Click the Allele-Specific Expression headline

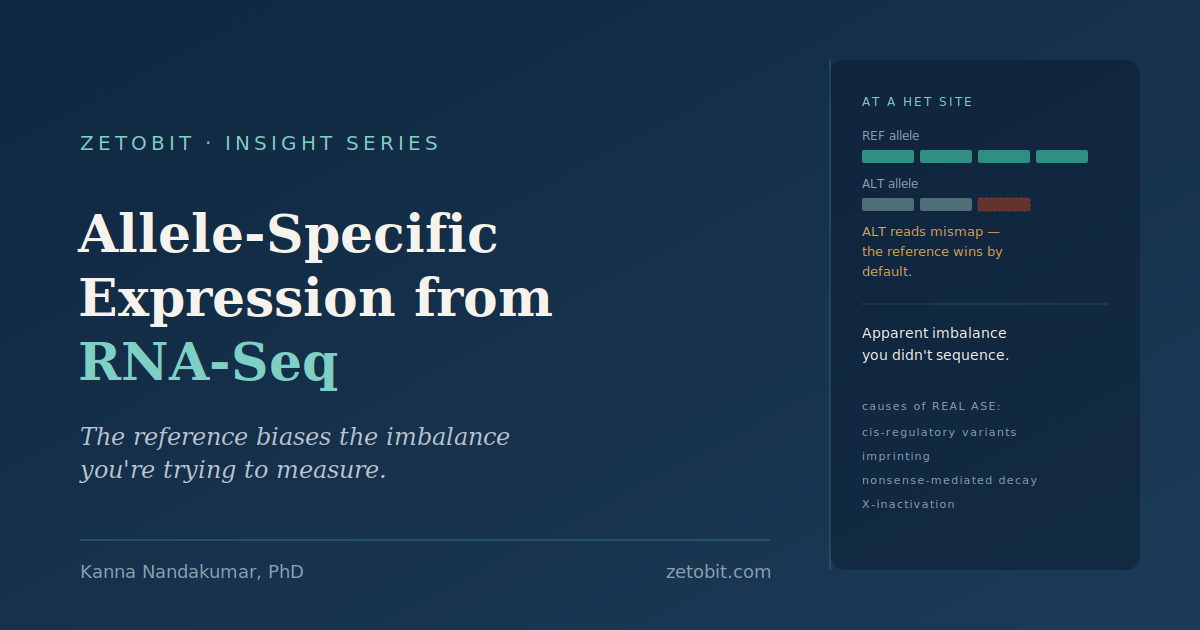(x=315, y=265)
